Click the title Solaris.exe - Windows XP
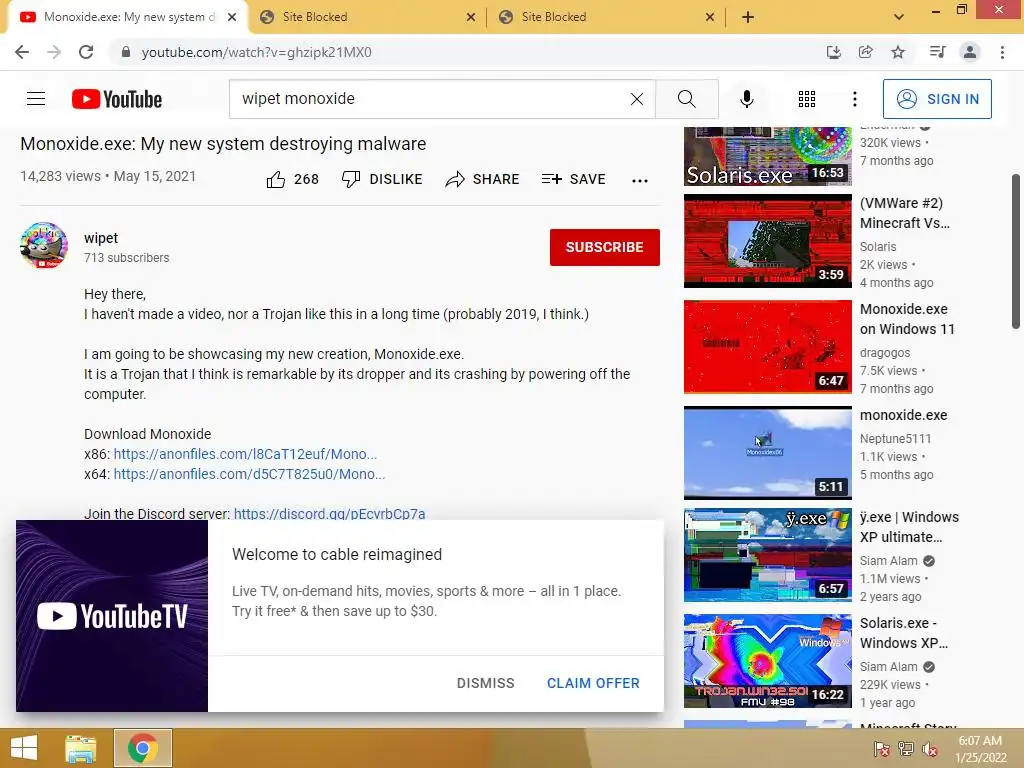 point(904,633)
